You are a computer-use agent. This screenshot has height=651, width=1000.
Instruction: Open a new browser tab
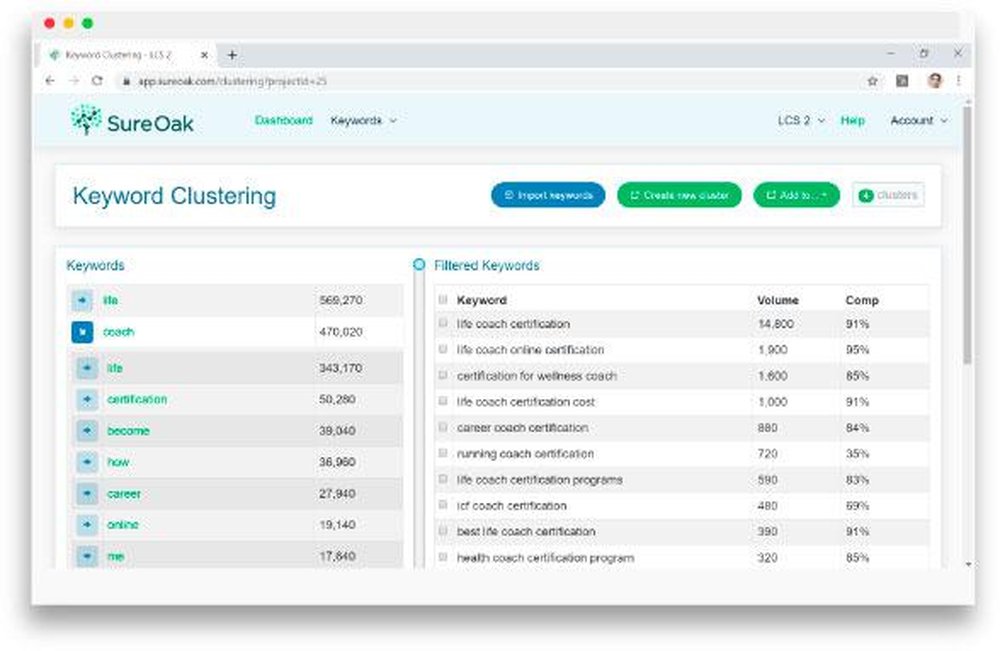click(232, 55)
